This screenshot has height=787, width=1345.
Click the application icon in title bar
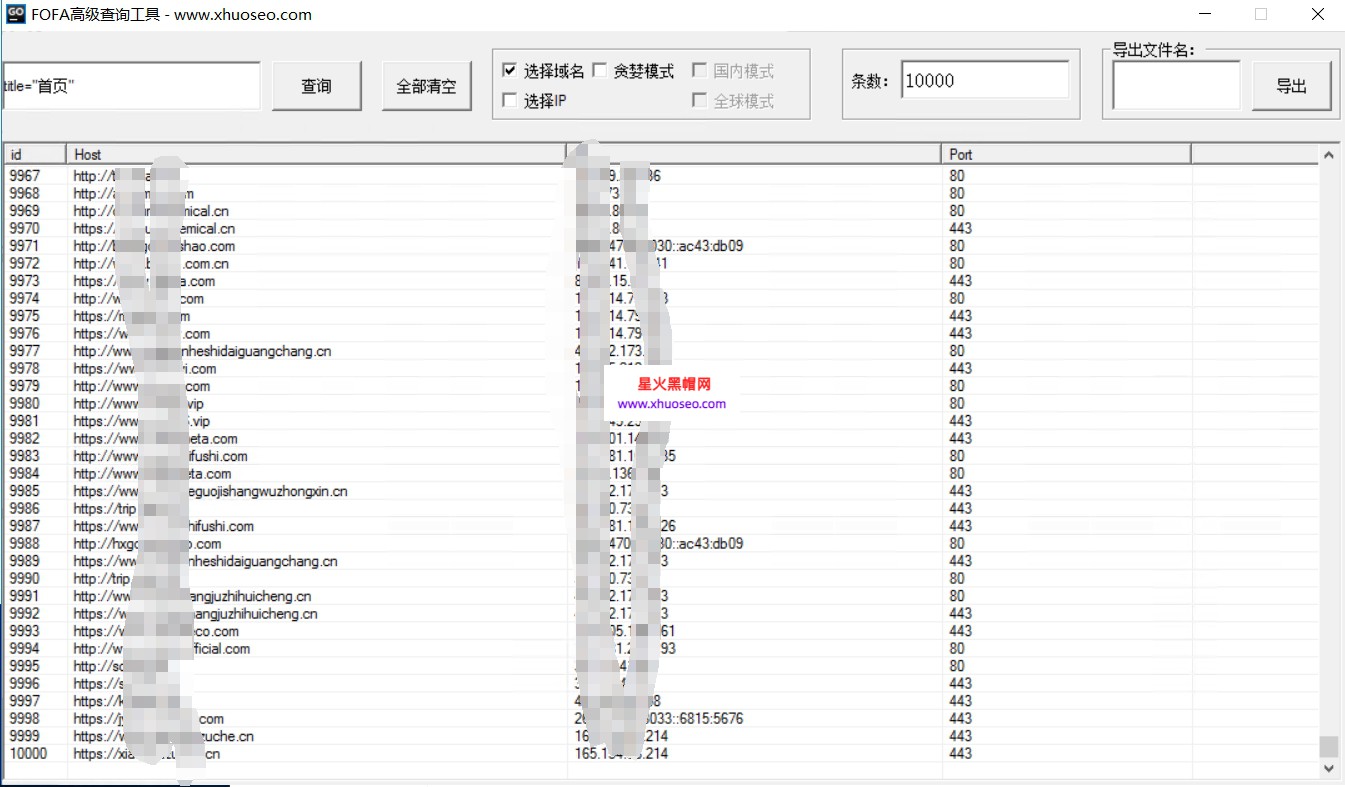[16, 14]
